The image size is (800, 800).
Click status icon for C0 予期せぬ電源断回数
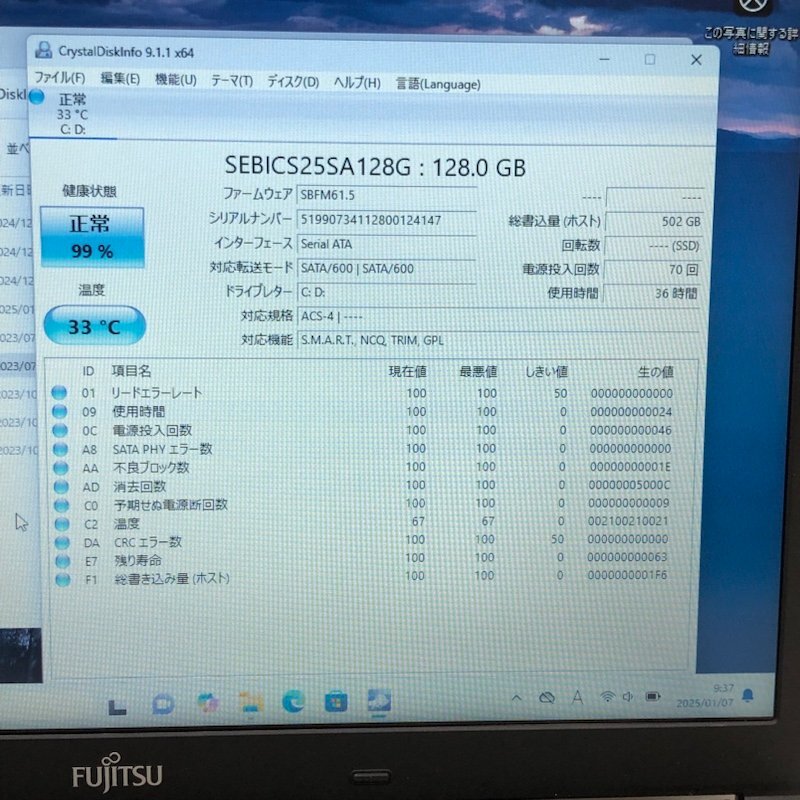click(x=62, y=505)
